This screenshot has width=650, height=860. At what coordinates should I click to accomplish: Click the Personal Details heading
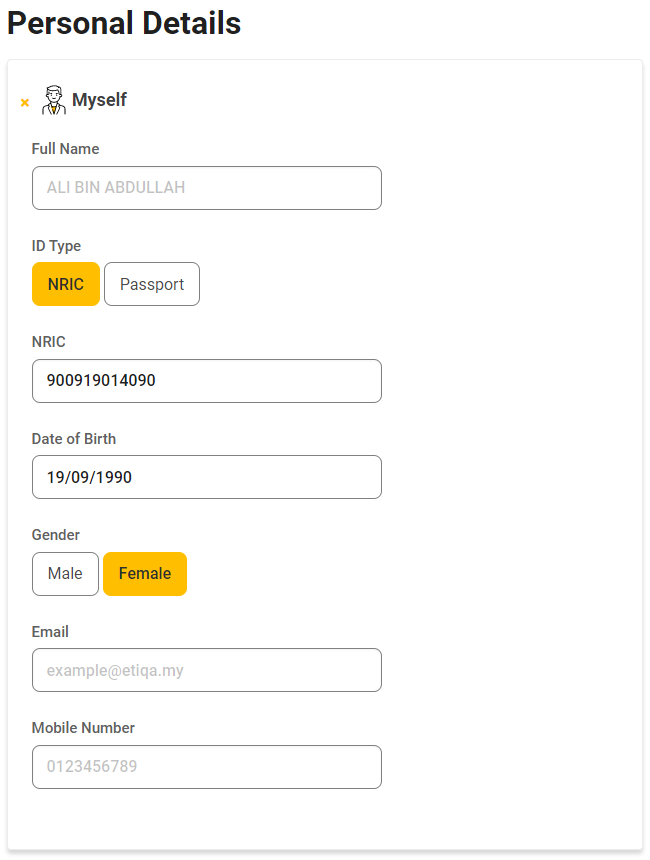tap(123, 23)
